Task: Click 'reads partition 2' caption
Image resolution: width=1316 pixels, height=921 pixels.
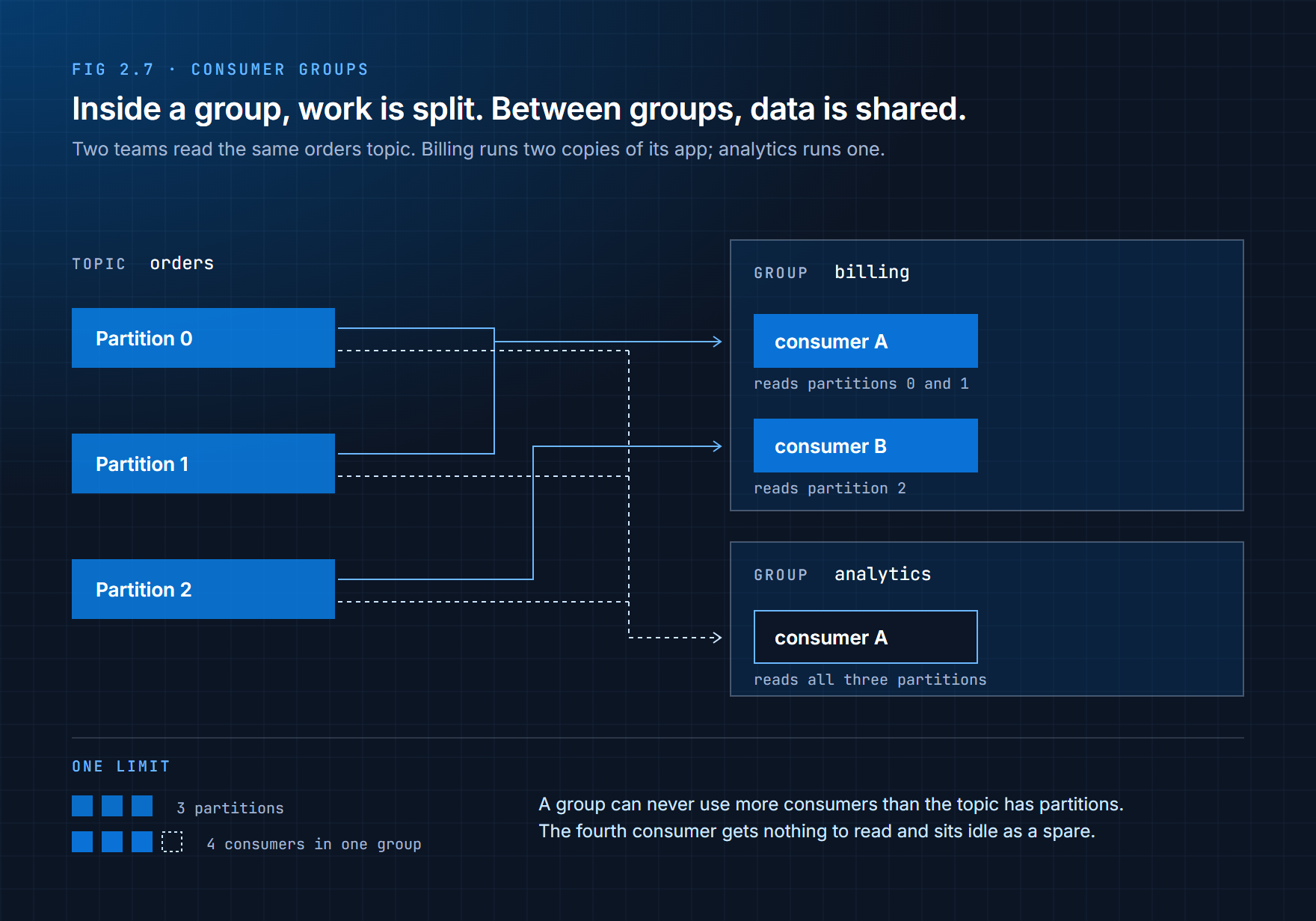Action: point(830,488)
